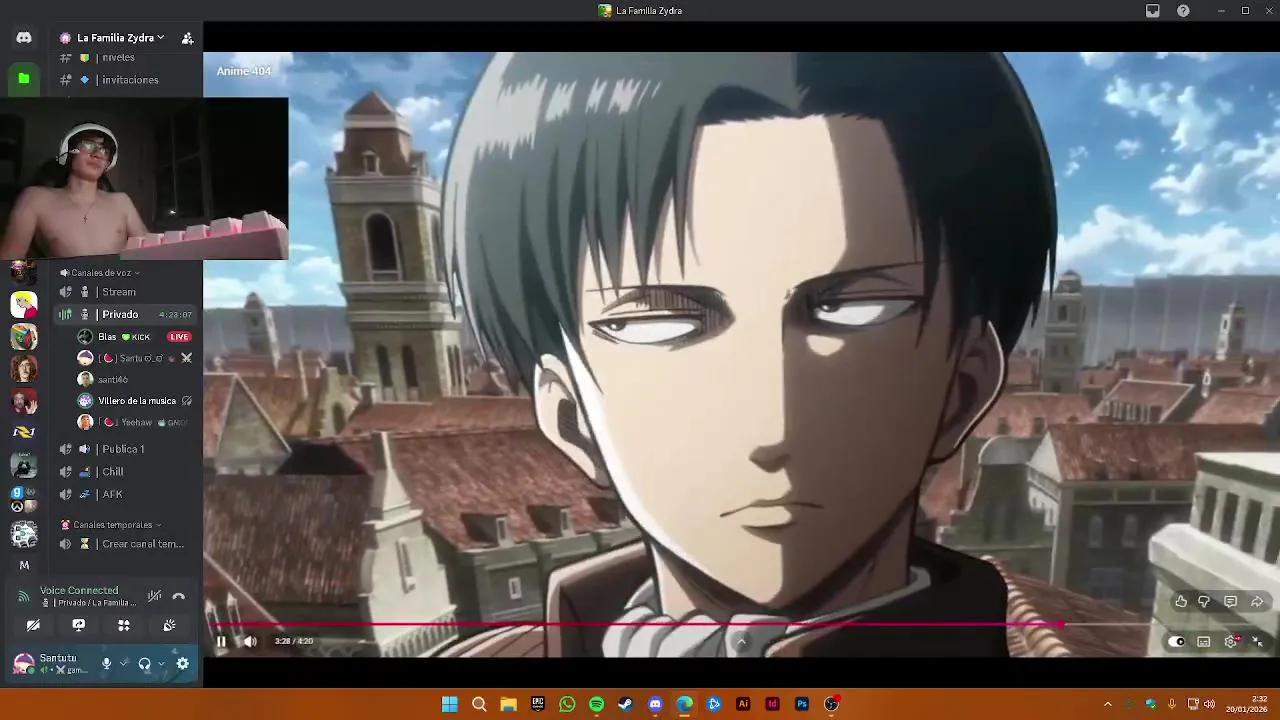Select the Privado voice channel
The image size is (1280, 720).
[x=125, y=314]
